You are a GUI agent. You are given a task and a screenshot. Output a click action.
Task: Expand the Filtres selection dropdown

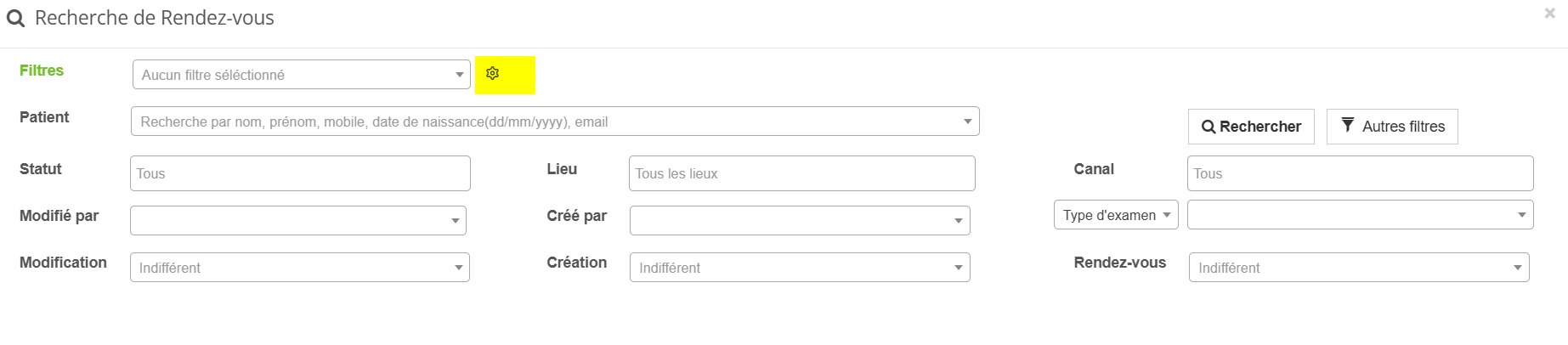[x=301, y=75]
